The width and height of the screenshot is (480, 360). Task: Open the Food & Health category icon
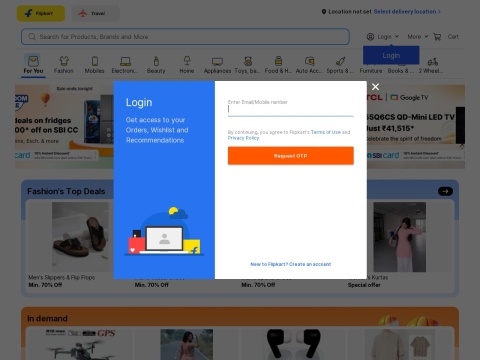[x=278, y=61]
